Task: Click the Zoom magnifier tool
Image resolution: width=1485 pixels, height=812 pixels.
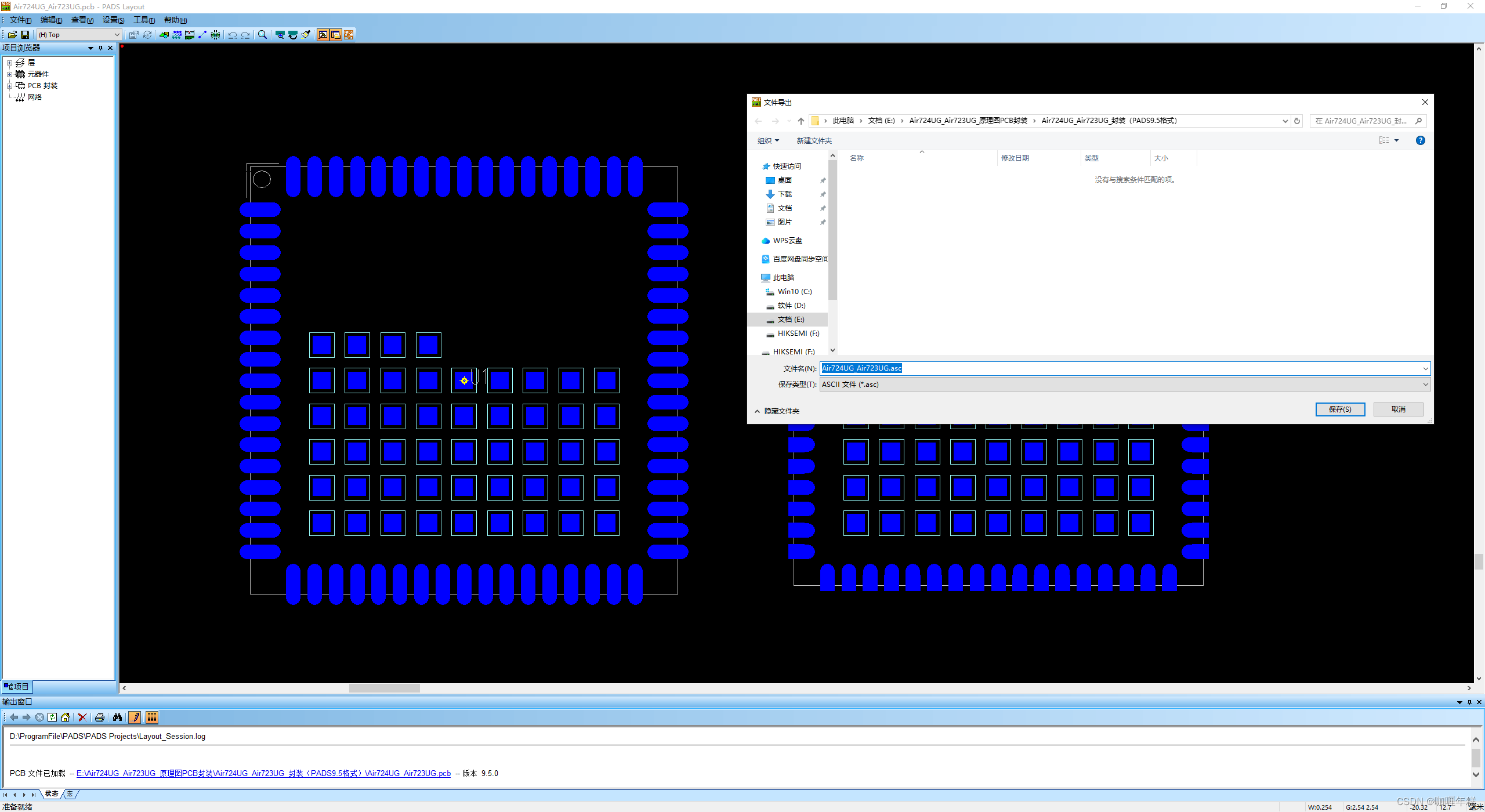Action: pos(262,35)
